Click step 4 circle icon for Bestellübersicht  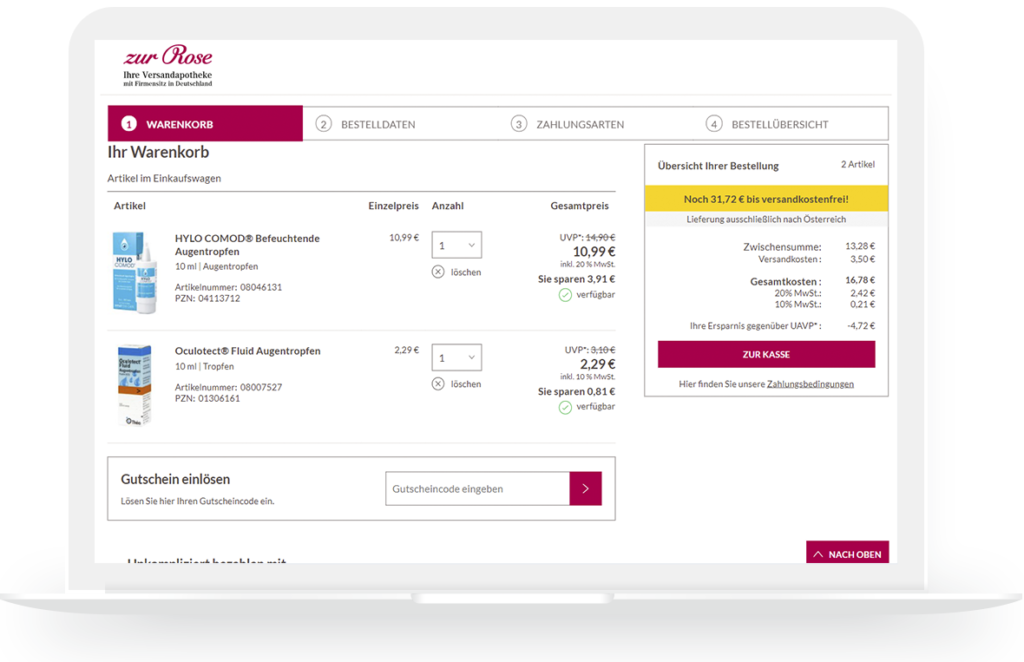pyautogui.click(x=713, y=125)
